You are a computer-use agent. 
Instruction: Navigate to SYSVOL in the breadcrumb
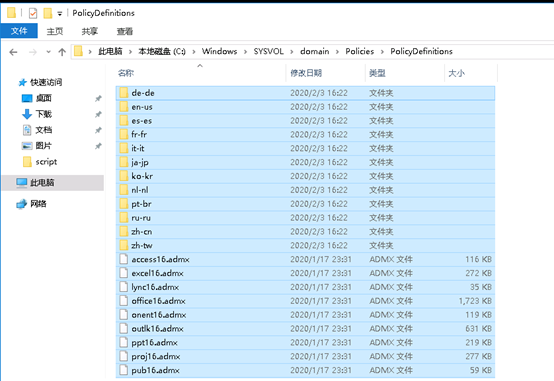[x=269, y=52]
